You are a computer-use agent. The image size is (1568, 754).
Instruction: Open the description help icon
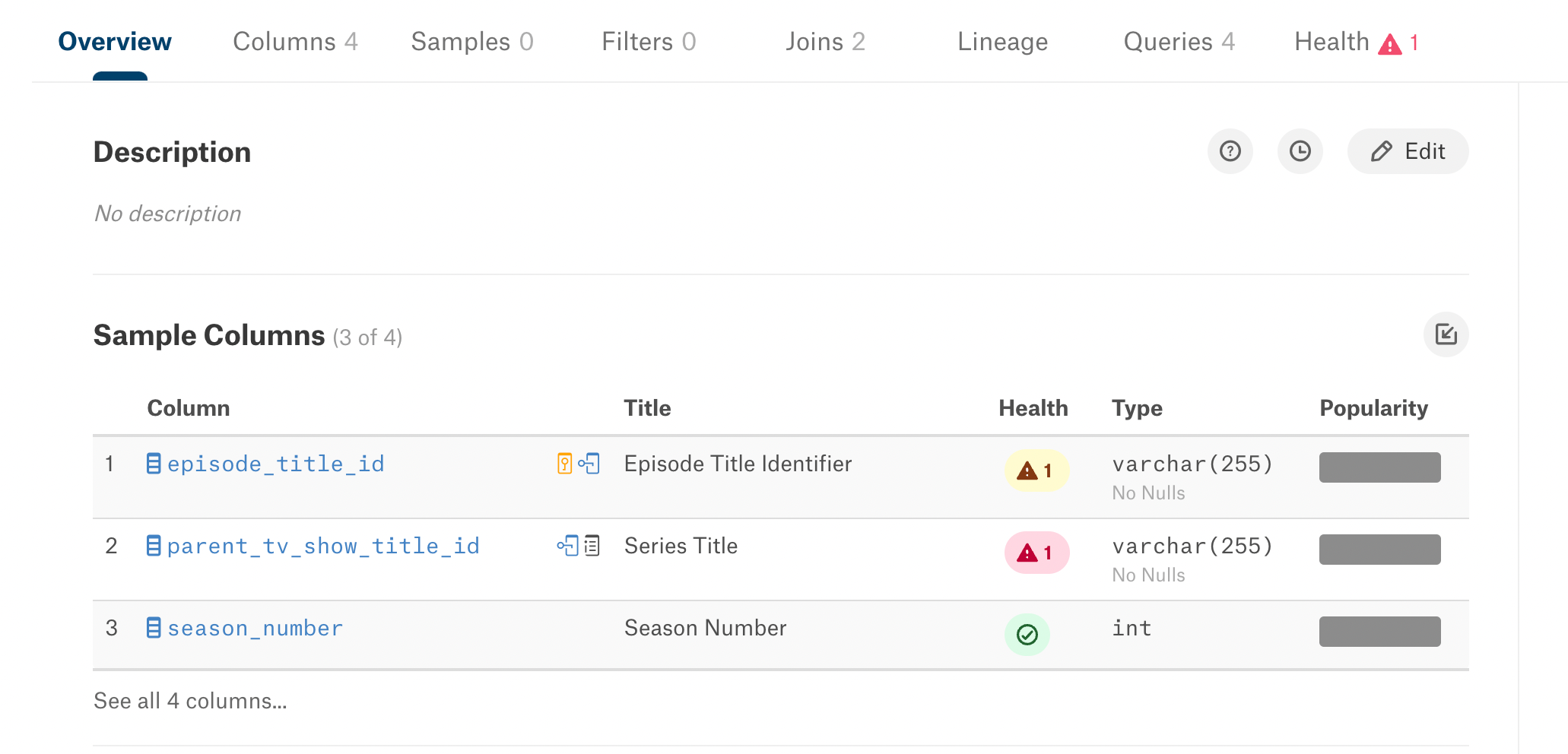click(x=1230, y=151)
